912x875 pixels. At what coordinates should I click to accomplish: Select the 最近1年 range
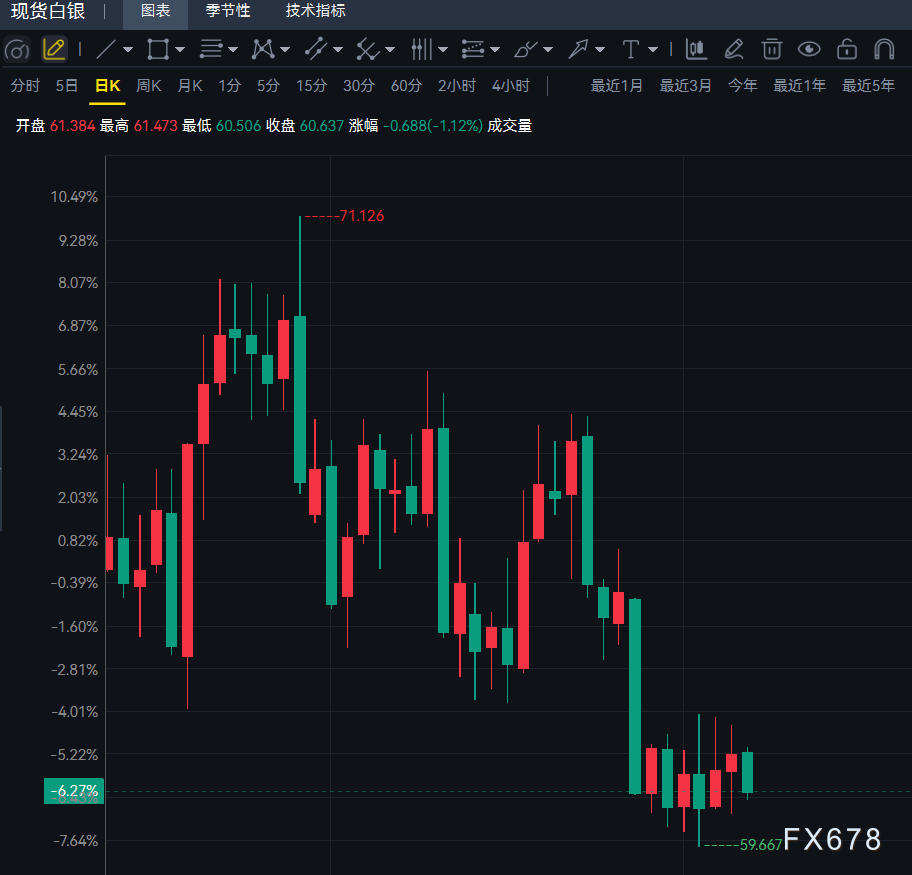799,86
